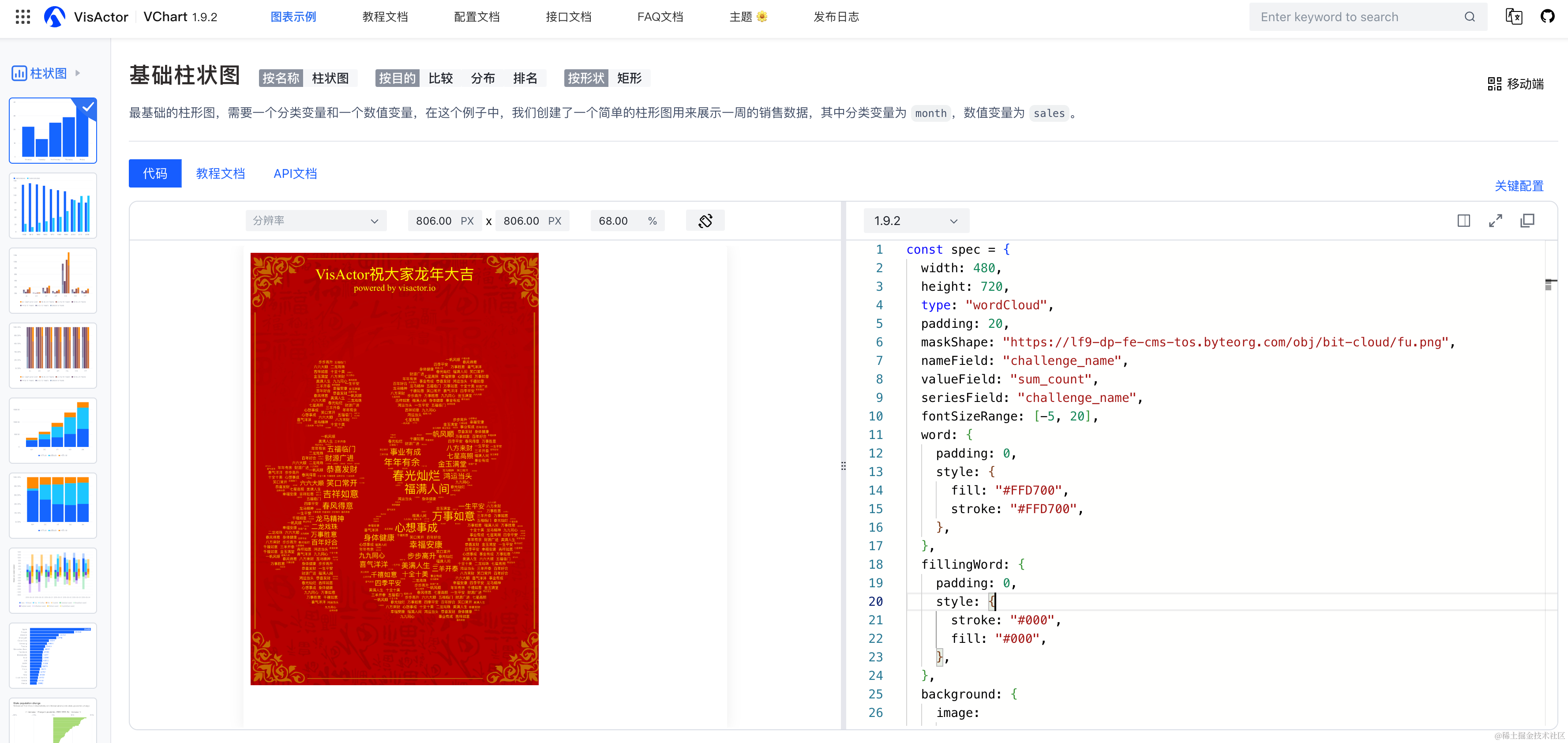
Task: Click the search magnifier icon
Action: [x=1469, y=16]
